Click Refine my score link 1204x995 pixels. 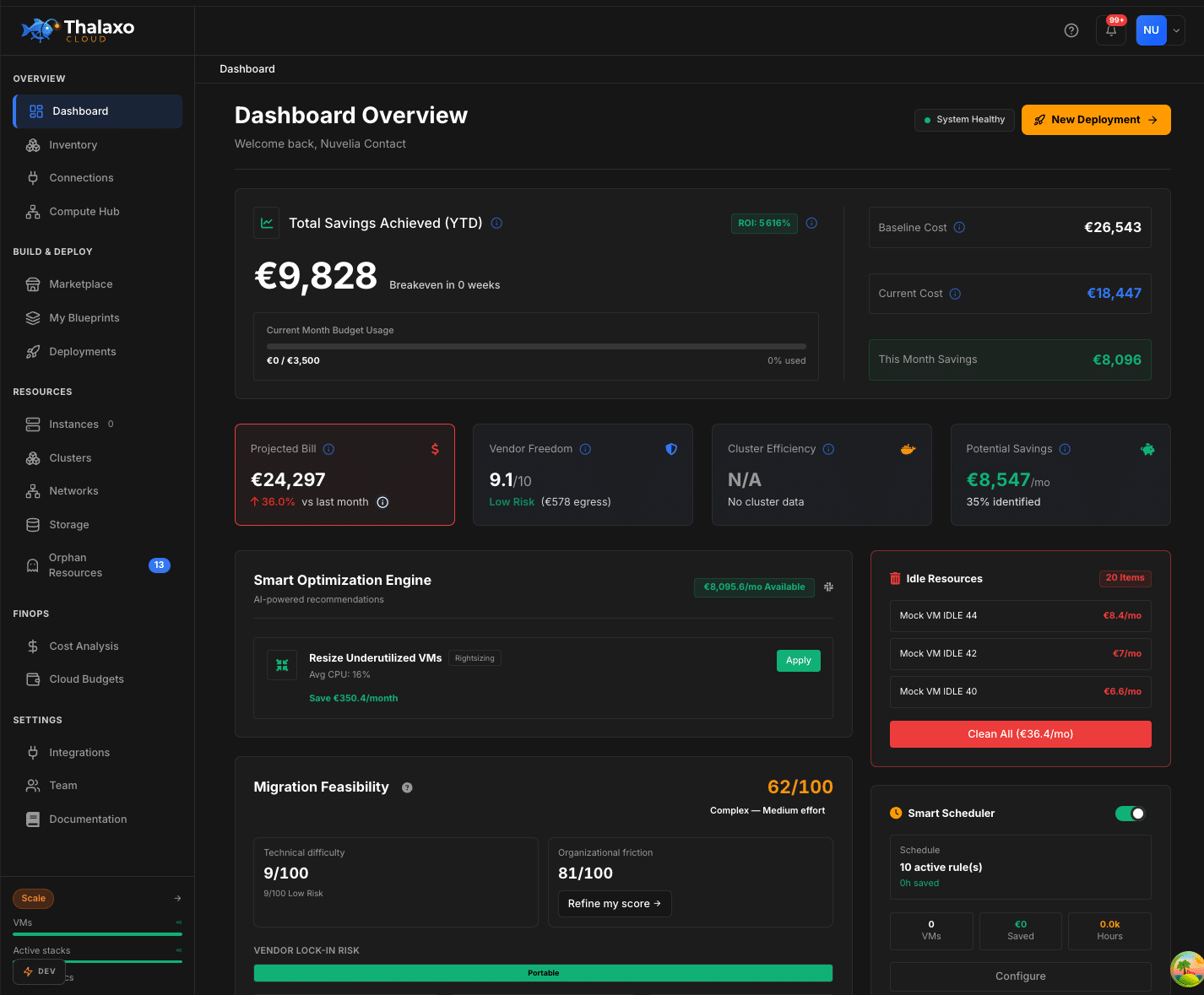615,904
